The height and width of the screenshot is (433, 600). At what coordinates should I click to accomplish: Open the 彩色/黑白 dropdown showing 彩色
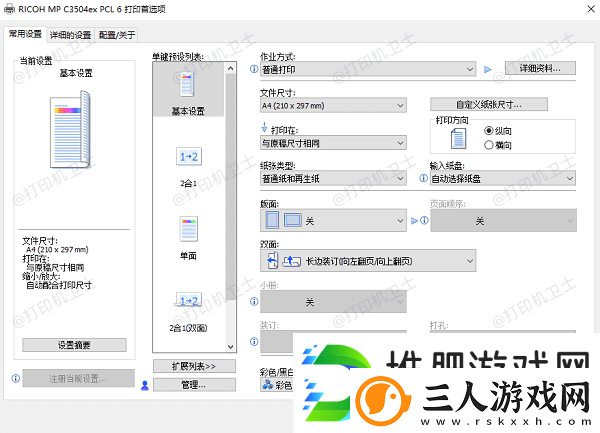(x=277, y=385)
